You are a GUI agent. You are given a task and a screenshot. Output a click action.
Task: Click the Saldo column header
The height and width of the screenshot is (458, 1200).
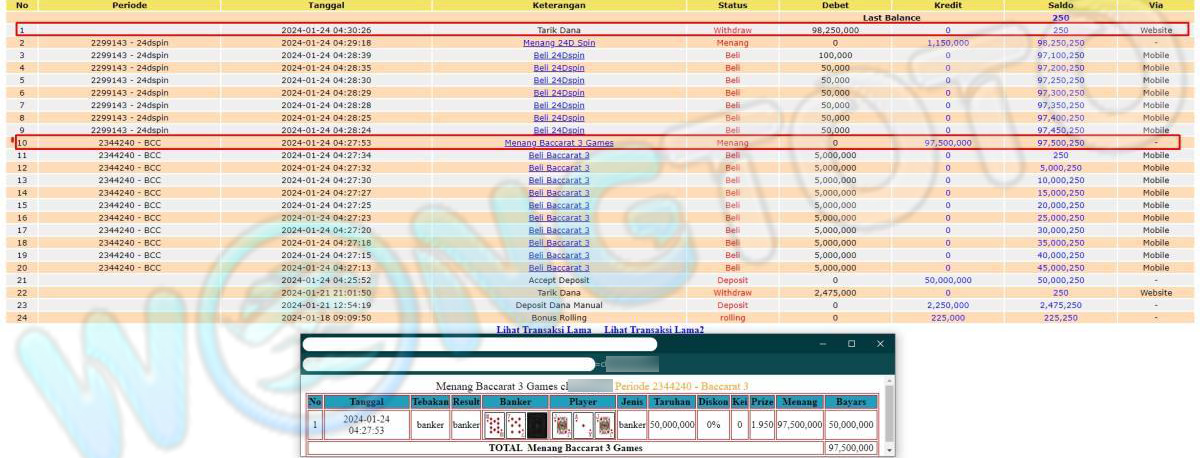(x=1060, y=6)
